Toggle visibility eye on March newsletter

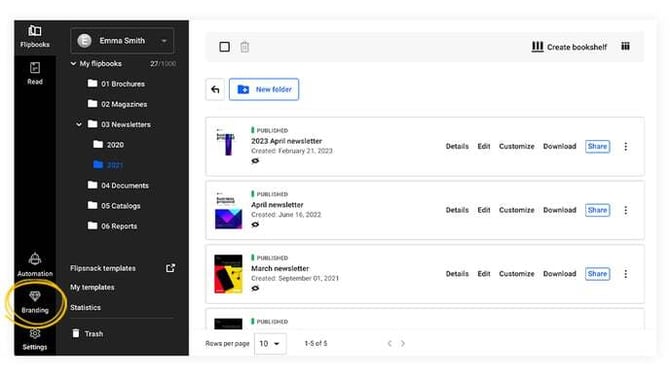(x=255, y=288)
